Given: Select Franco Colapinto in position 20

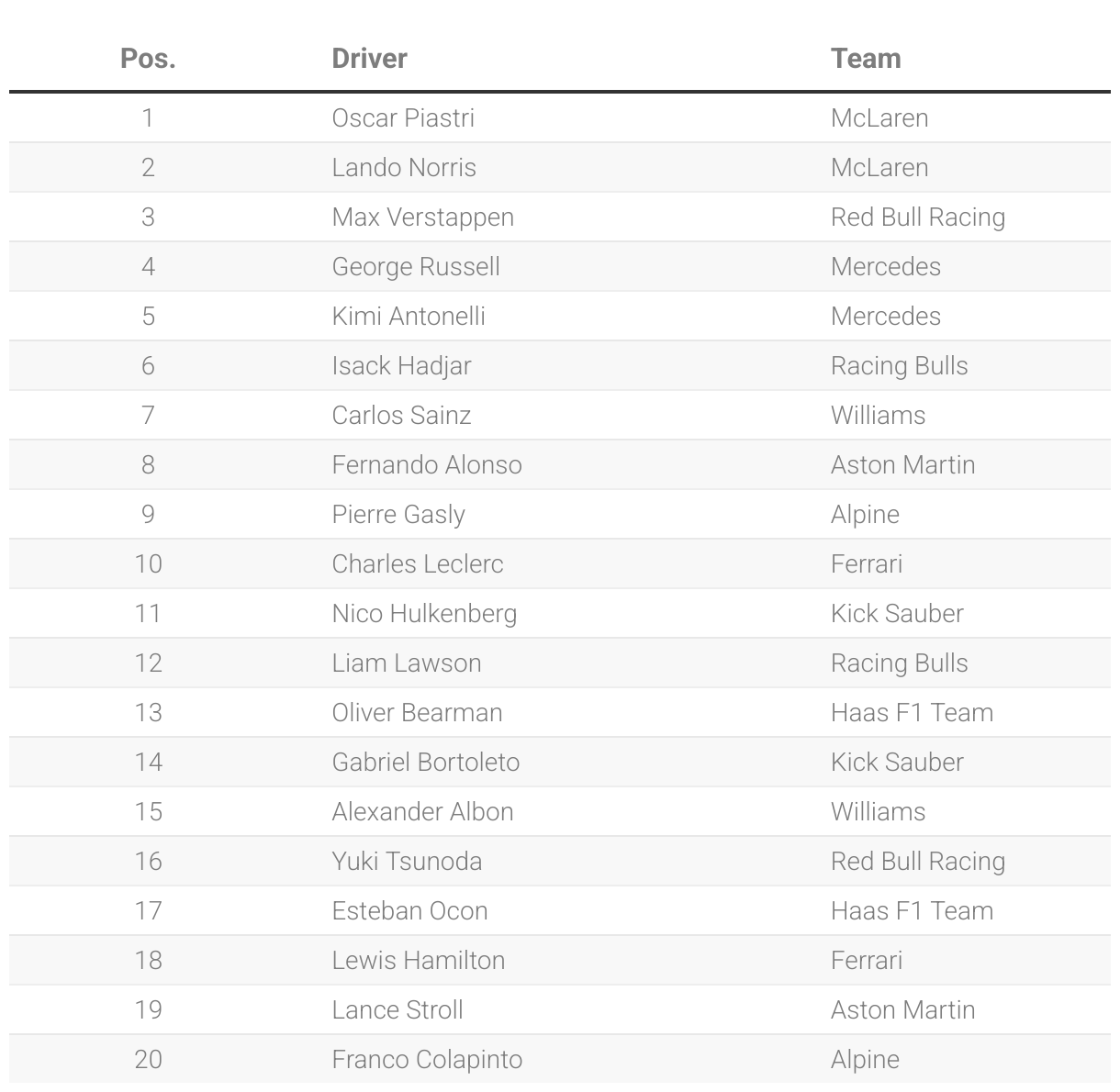Looking at the screenshot, I should (427, 1060).
